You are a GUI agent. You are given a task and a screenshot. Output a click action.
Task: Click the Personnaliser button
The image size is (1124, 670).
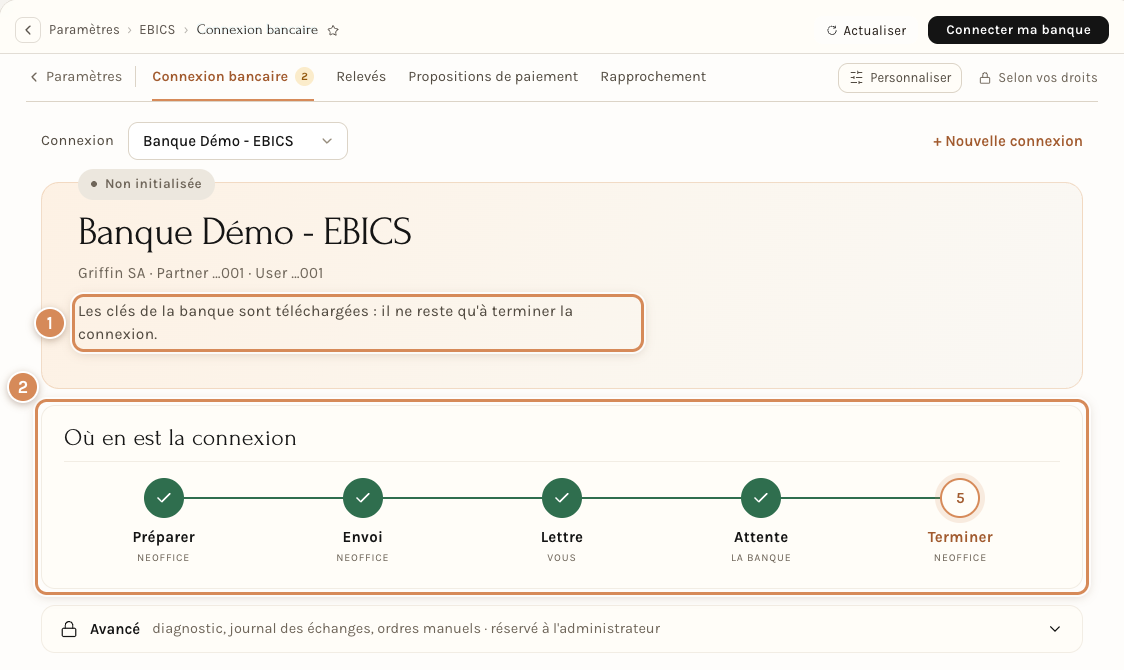click(900, 77)
